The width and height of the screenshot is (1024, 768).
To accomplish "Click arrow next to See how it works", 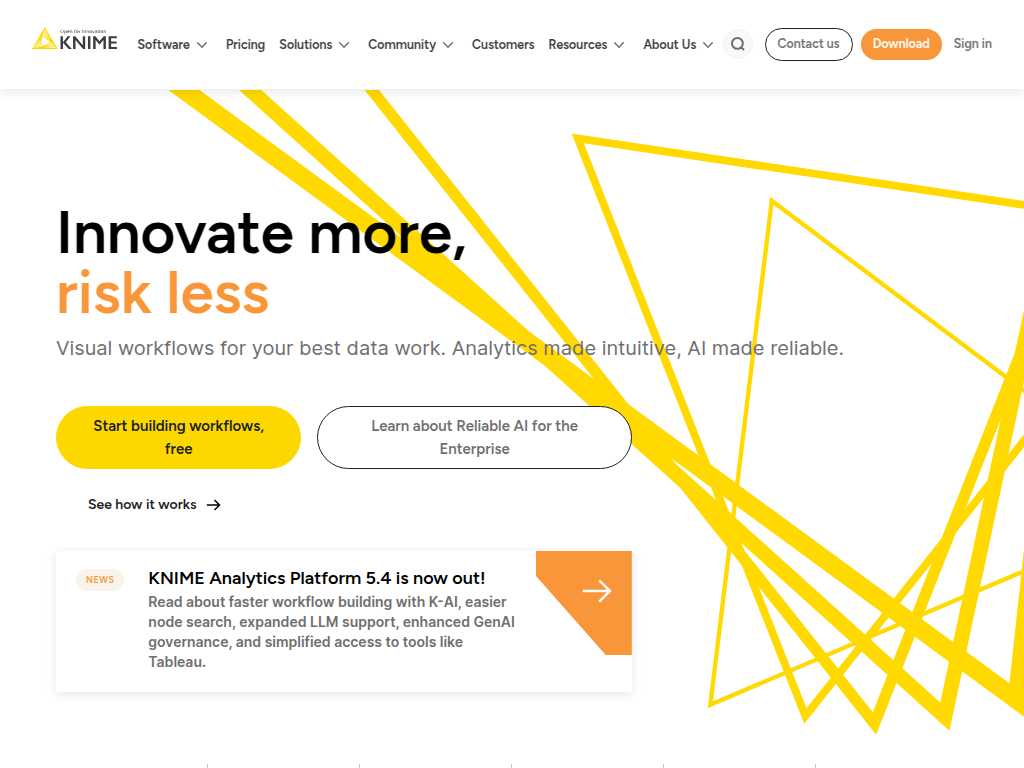I will pos(214,505).
